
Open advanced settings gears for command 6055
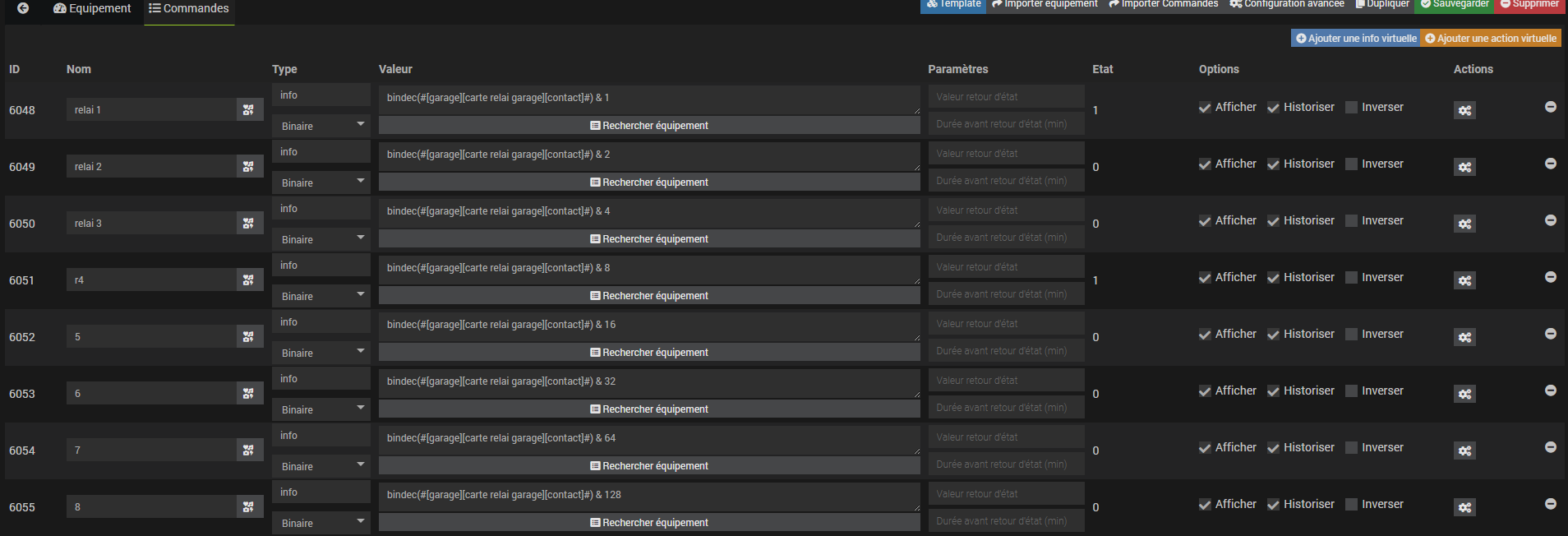pos(1464,507)
